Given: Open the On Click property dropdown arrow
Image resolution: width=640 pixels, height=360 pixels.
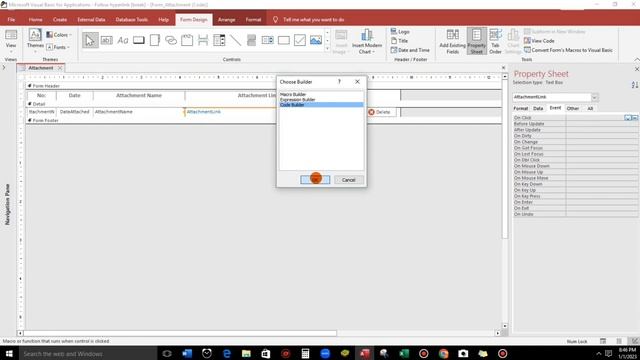Looking at the screenshot, I should tap(627, 118).
